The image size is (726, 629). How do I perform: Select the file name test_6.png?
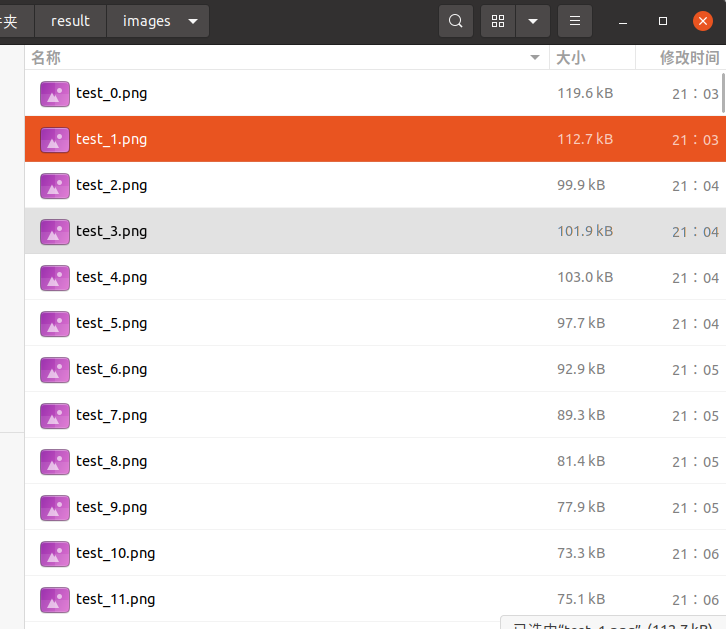[112, 369]
